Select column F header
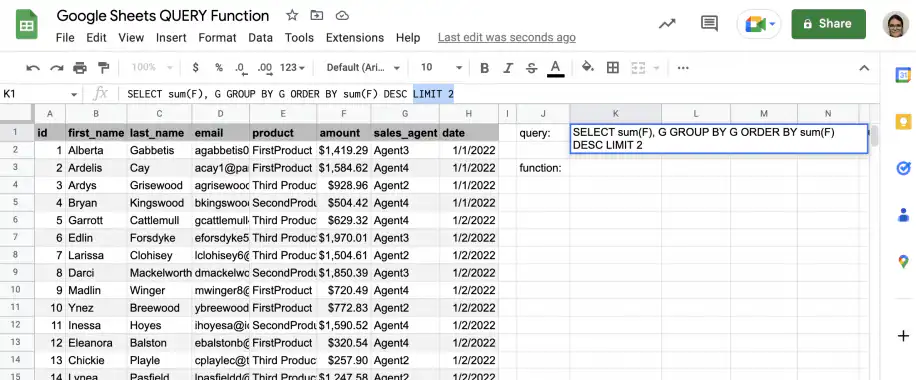Viewport: 916px width, 380px height. click(344, 113)
